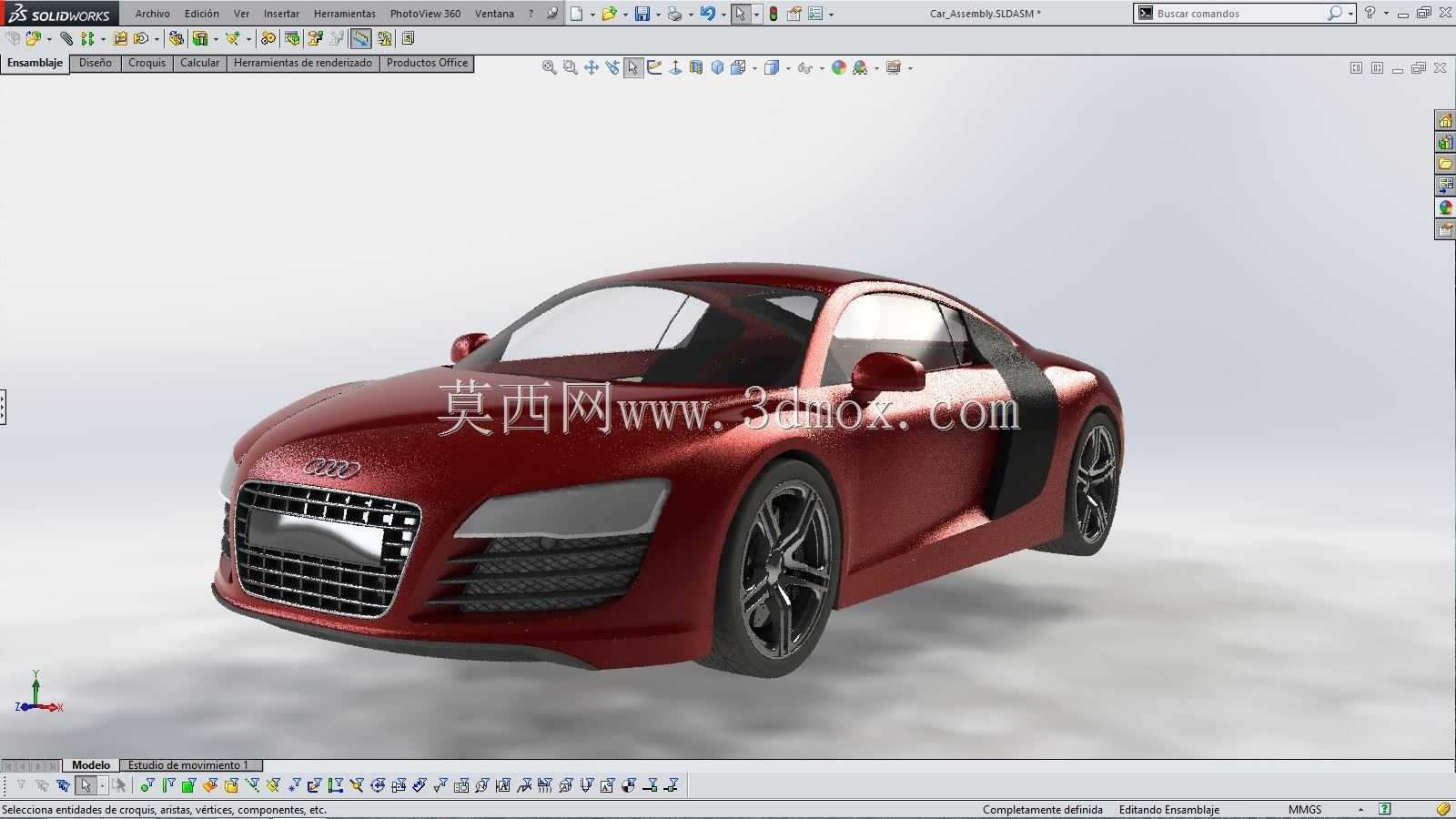Screen dimensions: 1456x819
Task: Open Appearances color ball in task pane
Action: (1445, 207)
